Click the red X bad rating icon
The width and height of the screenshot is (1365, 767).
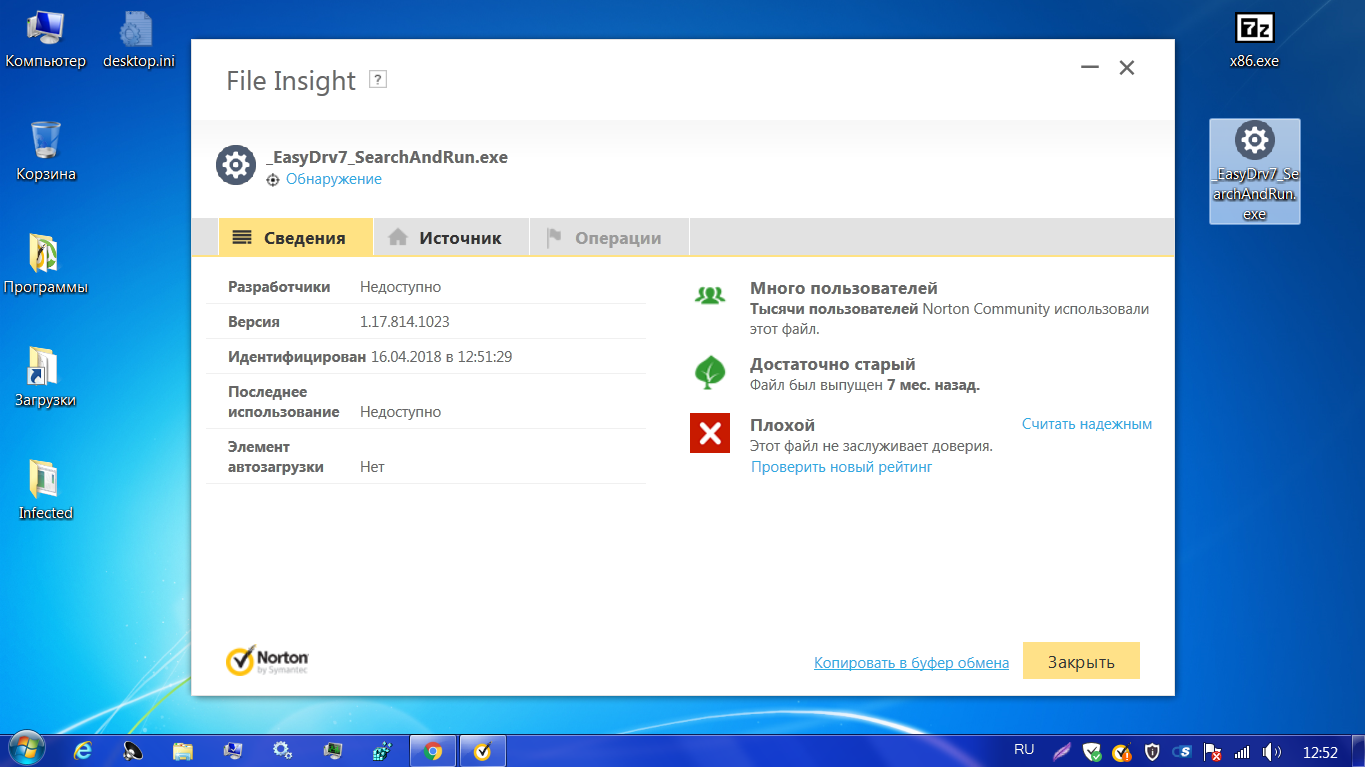(x=709, y=433)
